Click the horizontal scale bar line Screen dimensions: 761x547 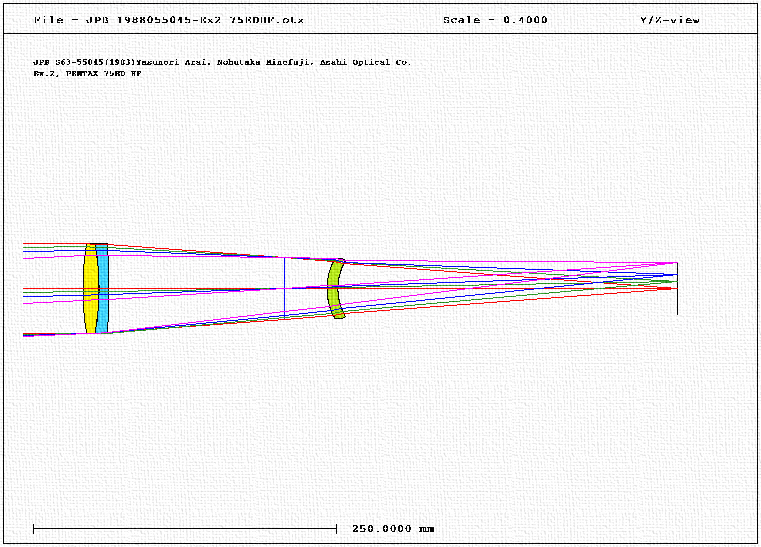click(185, 529)
